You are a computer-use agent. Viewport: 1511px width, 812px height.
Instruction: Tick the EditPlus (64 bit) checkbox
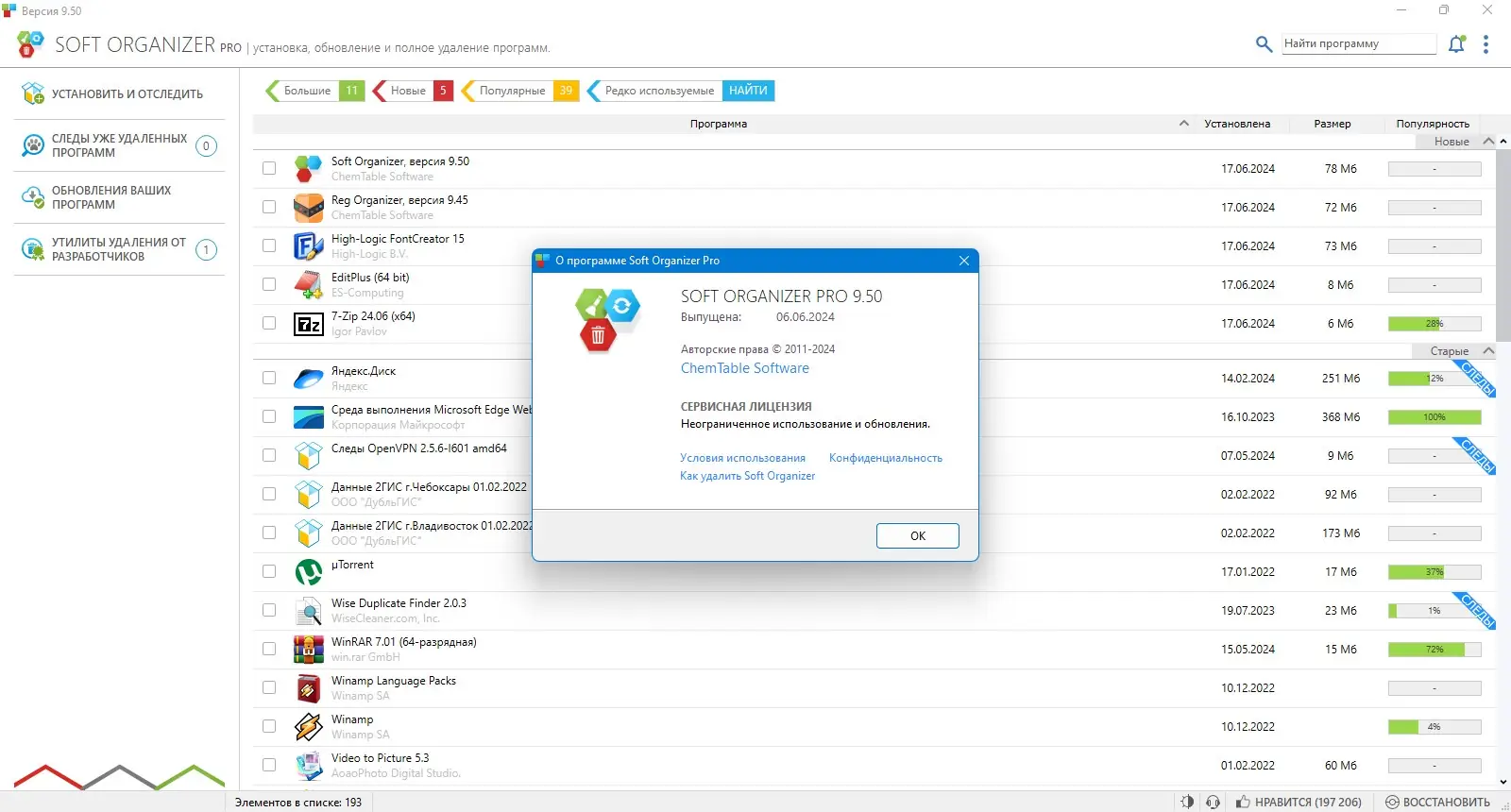coord(269,284)
